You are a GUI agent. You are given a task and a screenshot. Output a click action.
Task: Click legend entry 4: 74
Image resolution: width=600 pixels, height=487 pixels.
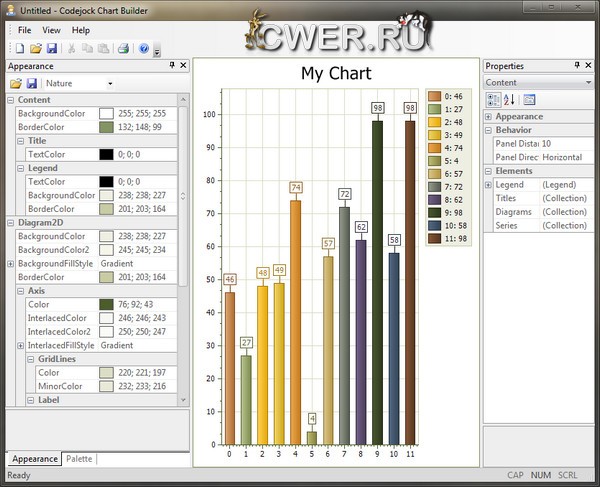[x=448, y=148]
